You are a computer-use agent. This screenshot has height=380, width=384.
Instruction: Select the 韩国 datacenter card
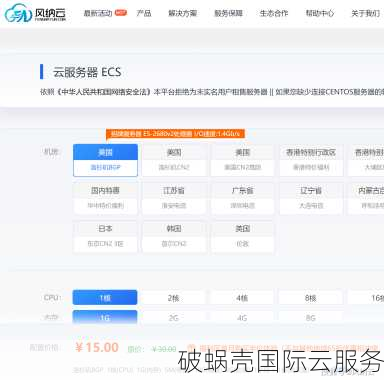174,236
